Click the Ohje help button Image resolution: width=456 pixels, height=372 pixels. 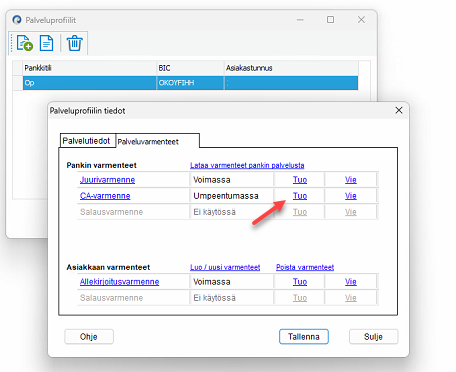tap(89, 337)
